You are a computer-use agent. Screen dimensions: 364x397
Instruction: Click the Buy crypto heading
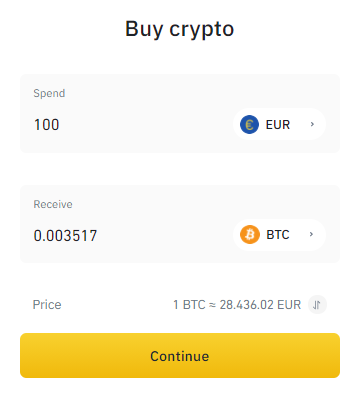[180, 29]
